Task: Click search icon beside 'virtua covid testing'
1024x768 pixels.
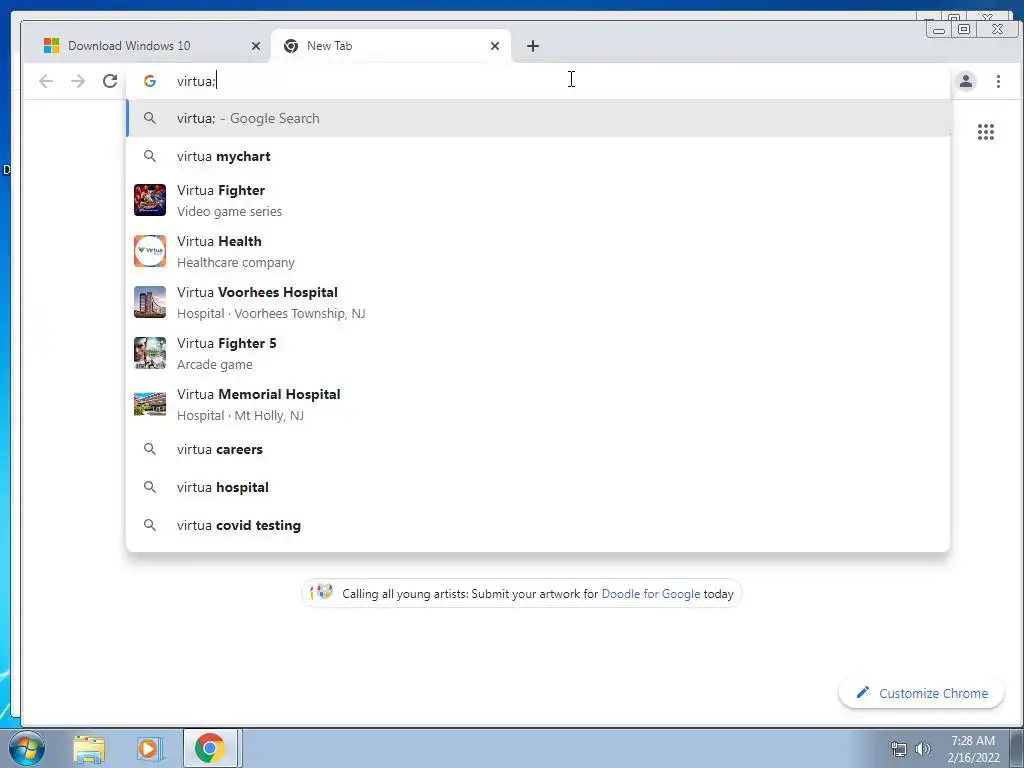Action: (x=150, y=525)
